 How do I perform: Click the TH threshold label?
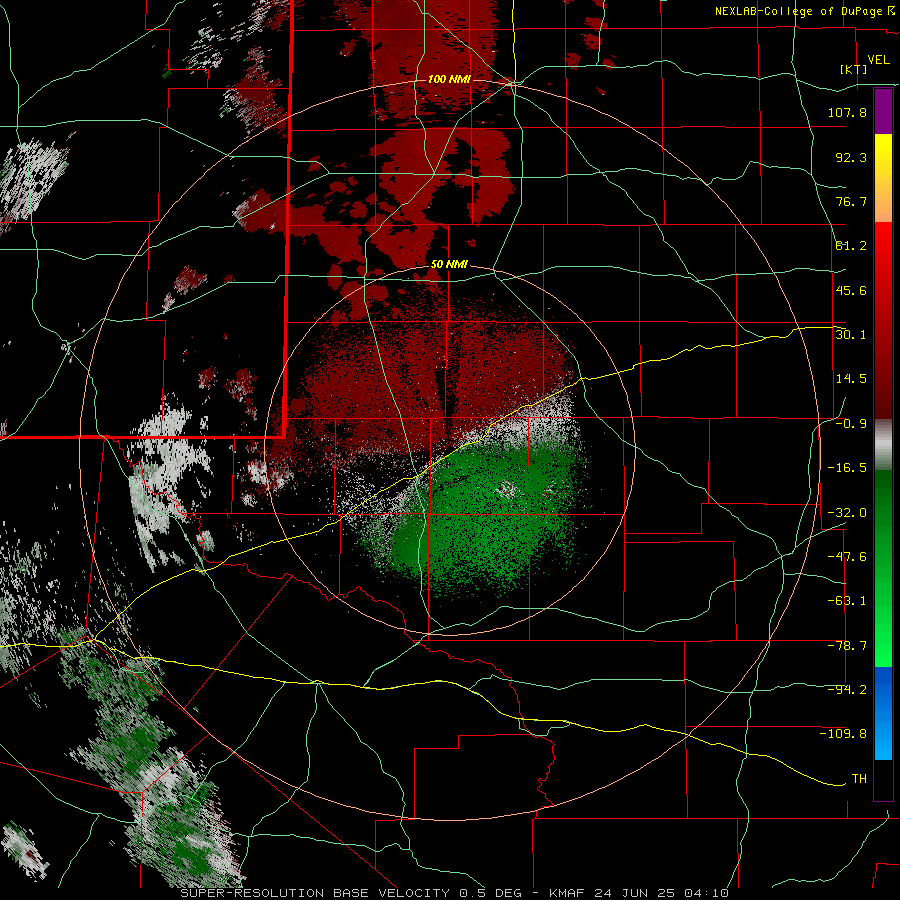859,779
